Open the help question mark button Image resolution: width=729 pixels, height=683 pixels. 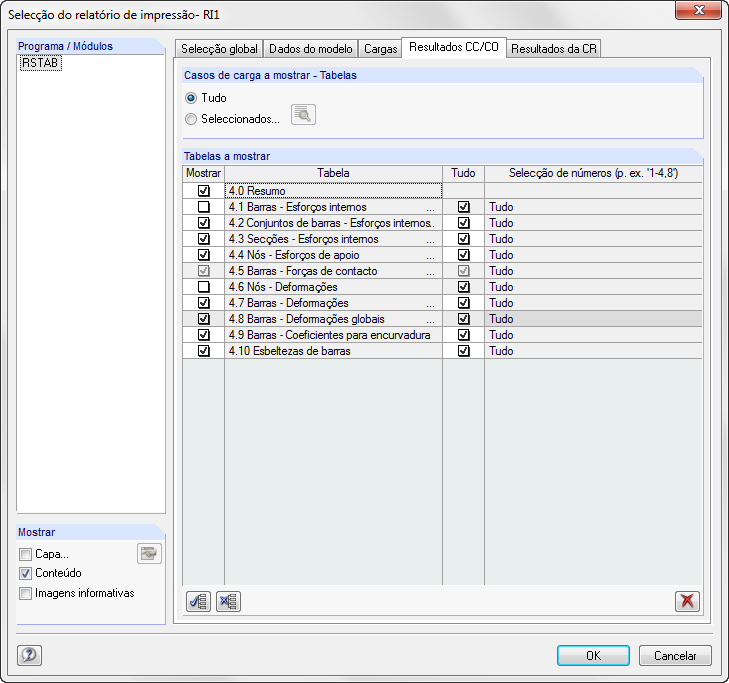pyautogui.click(x=29, y=655)
